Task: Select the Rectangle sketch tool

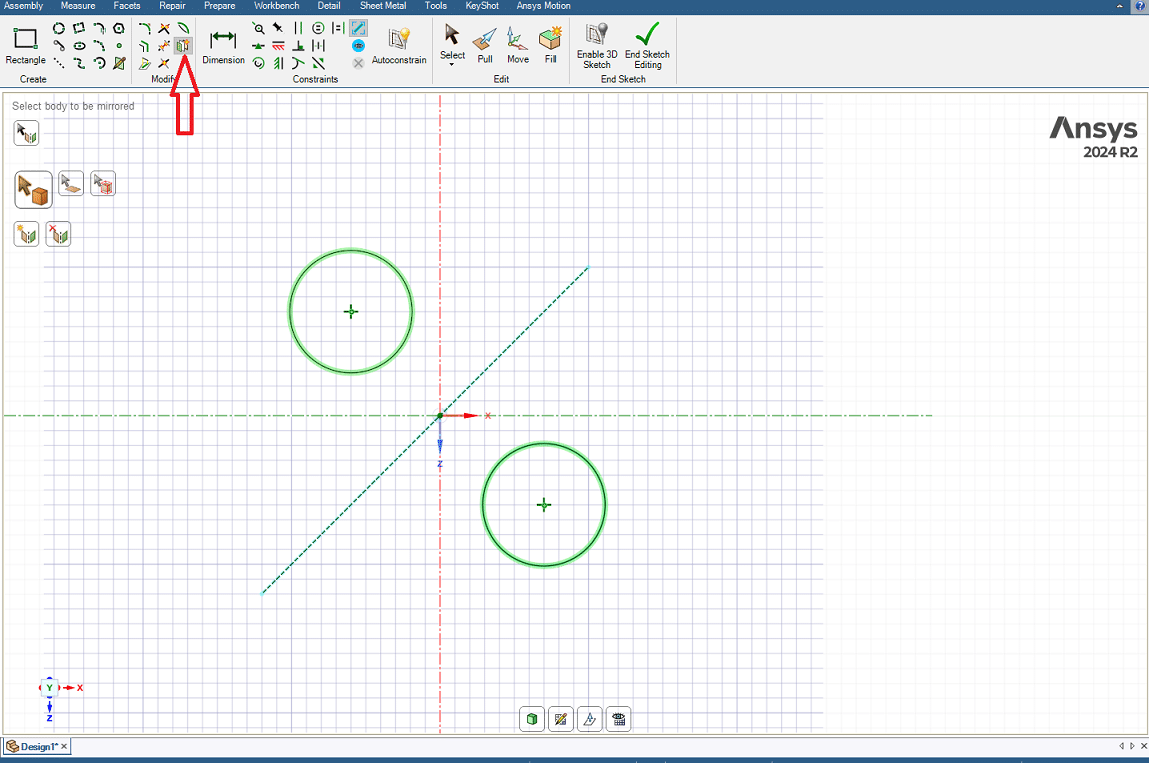Action: pos(25,46)
